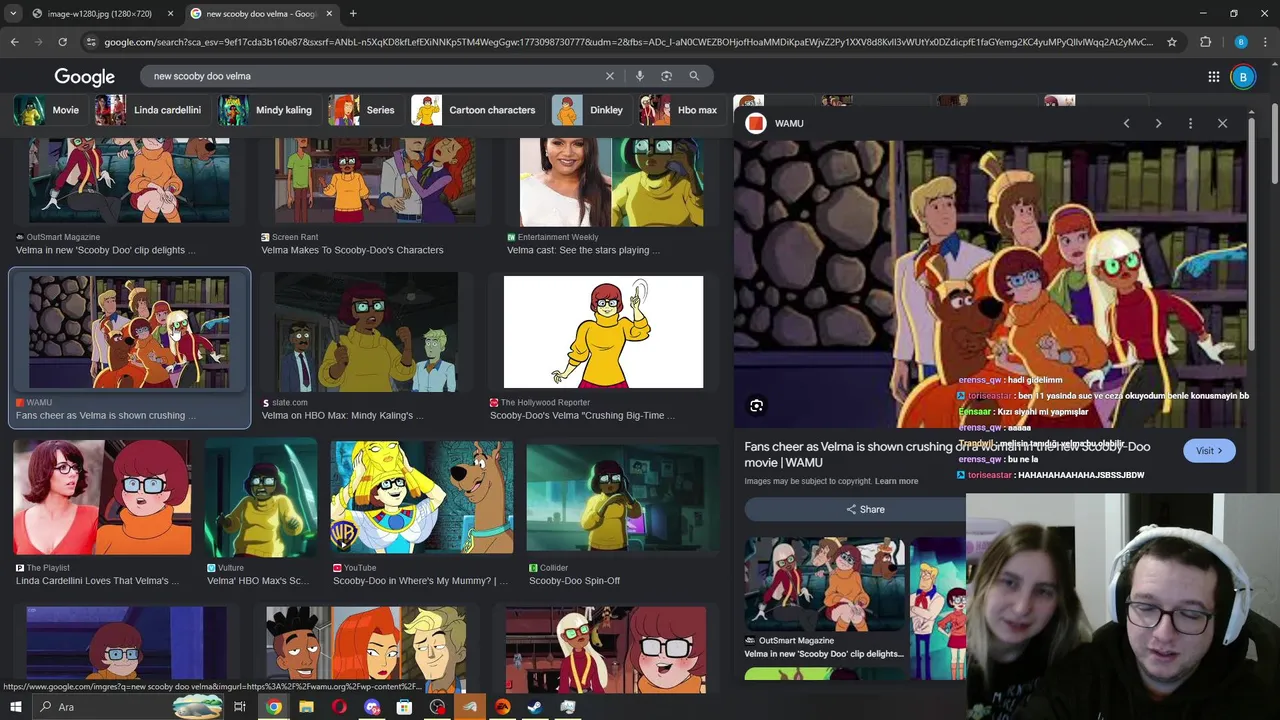The height and width of the screenshot is (720, 1280).
Task: Start voice search with microphone icon
Action: click(639, 76)
